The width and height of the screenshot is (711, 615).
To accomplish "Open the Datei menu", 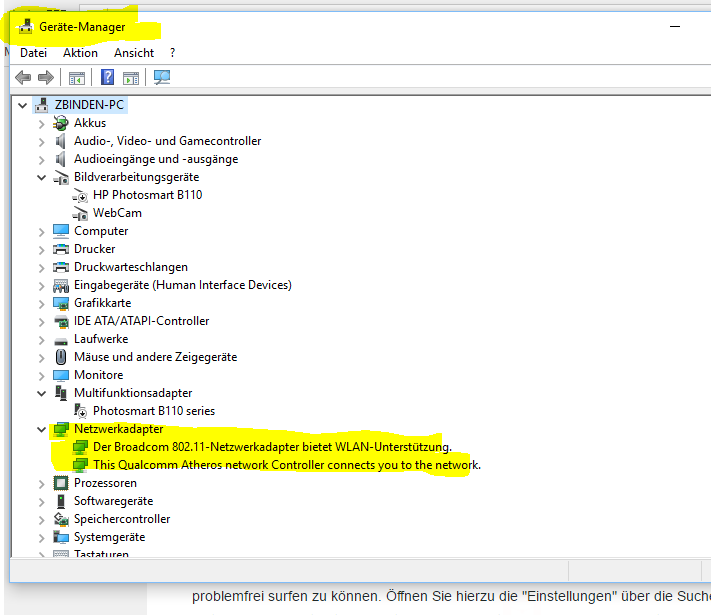I will (34, 53).
